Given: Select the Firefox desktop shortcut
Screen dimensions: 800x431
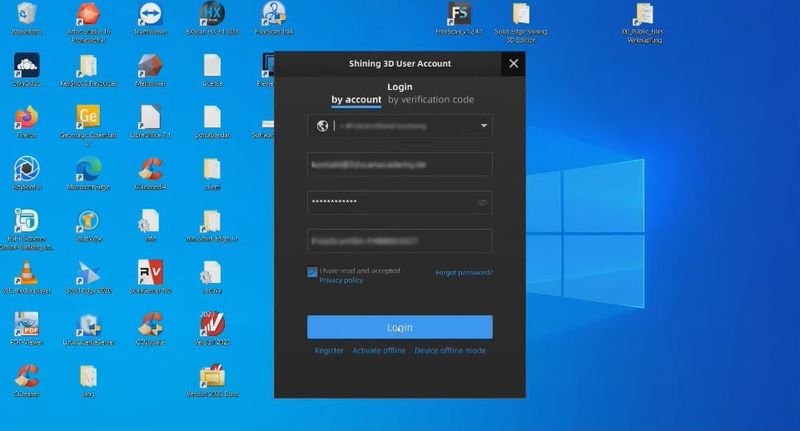Looking at the screenshot, I should pos(26,119).
